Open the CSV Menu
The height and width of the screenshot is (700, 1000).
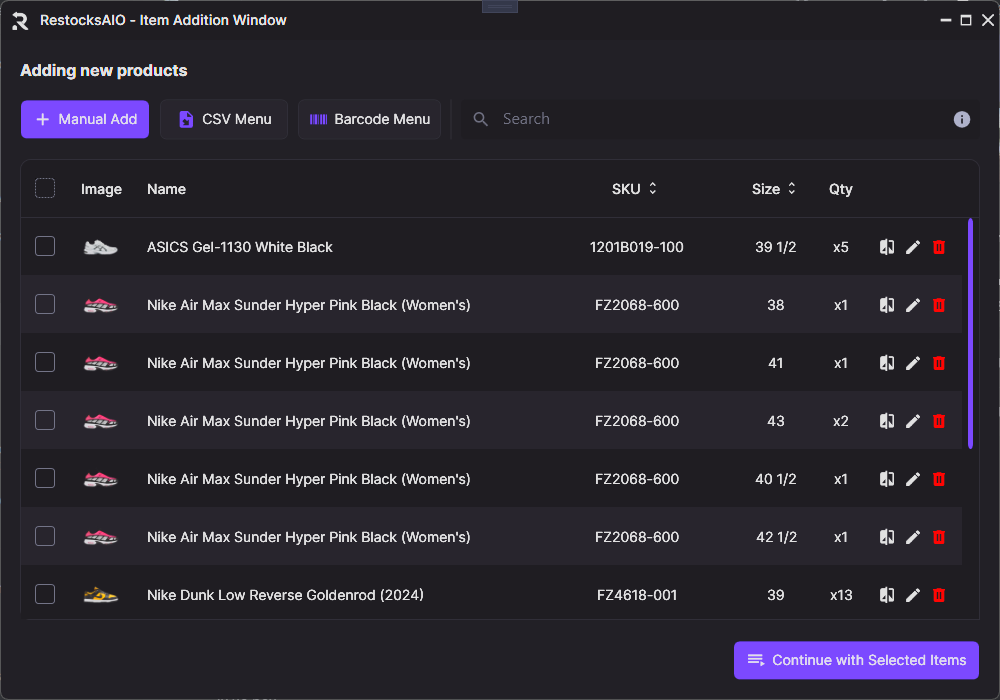coord(224,119)
